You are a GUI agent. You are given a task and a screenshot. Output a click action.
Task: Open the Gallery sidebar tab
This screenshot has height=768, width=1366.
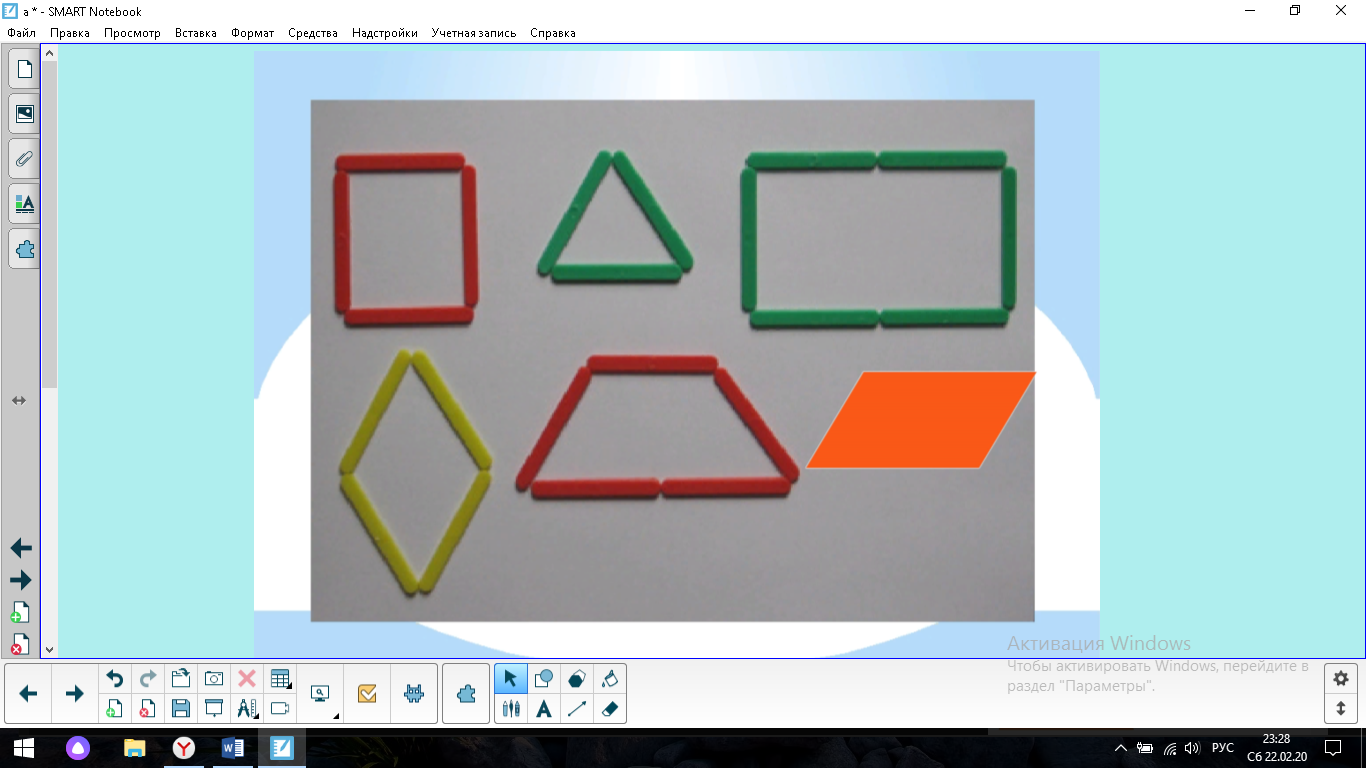pyautogui.click(x=24, y=114)
